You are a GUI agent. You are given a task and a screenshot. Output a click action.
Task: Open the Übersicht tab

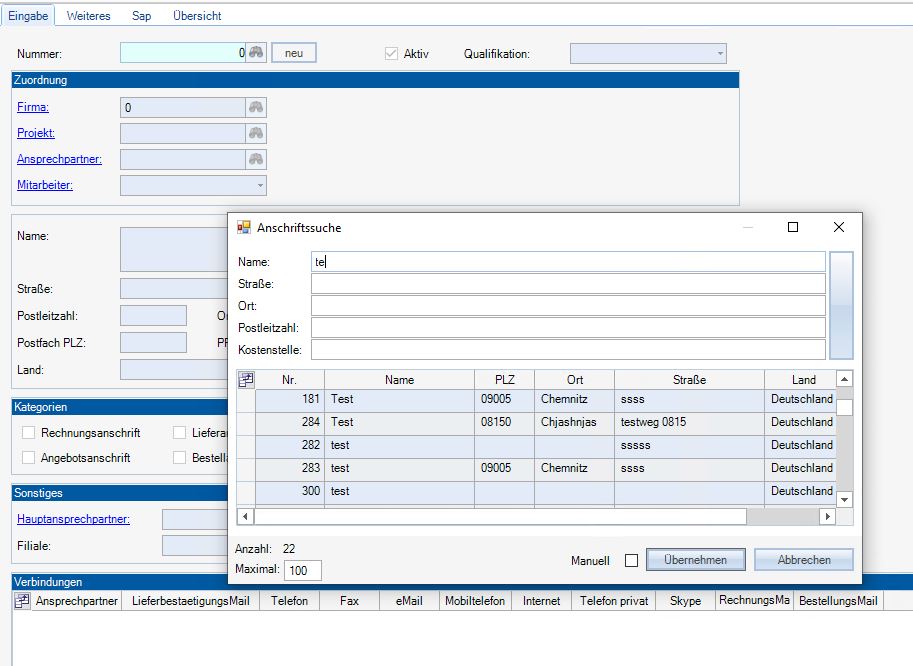pos(197,16)
